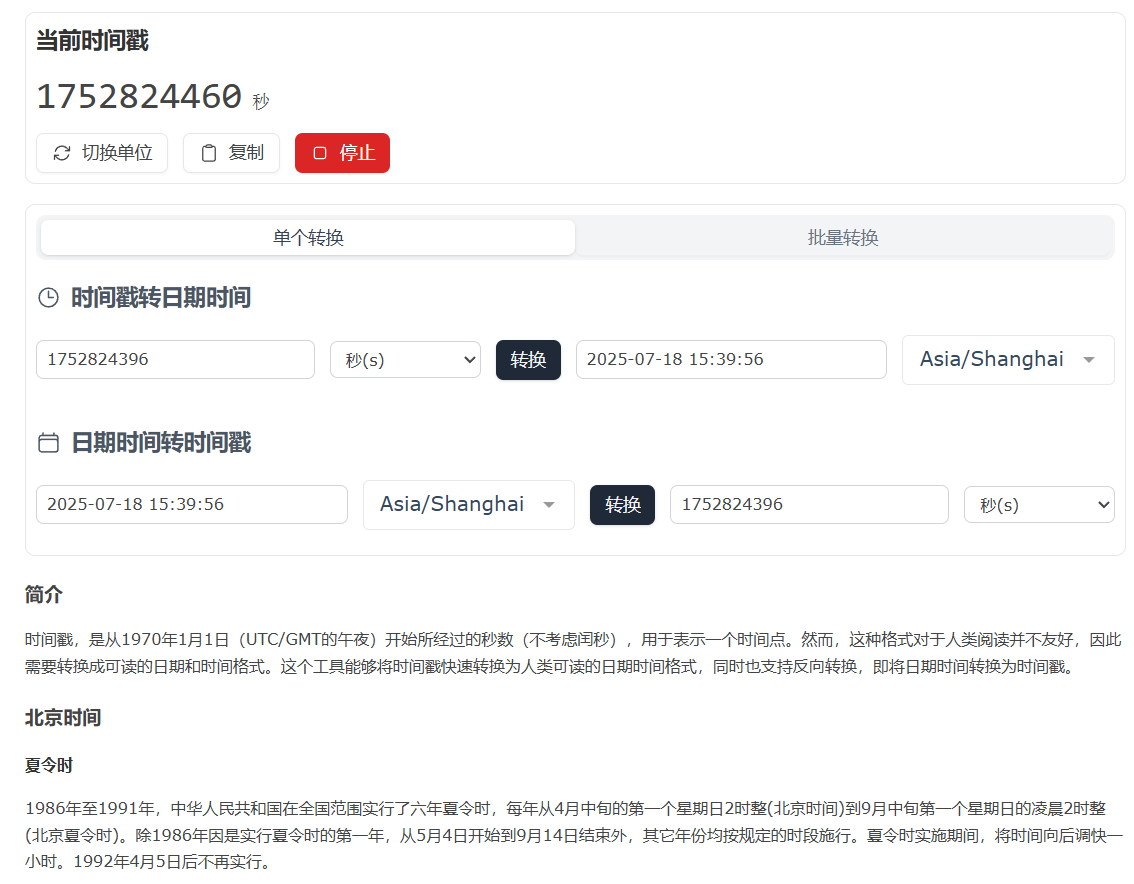Click the 时间戳转日期时间 section heading
Image resolution: width=1134 pixels, height=884 pixels.
161,297
